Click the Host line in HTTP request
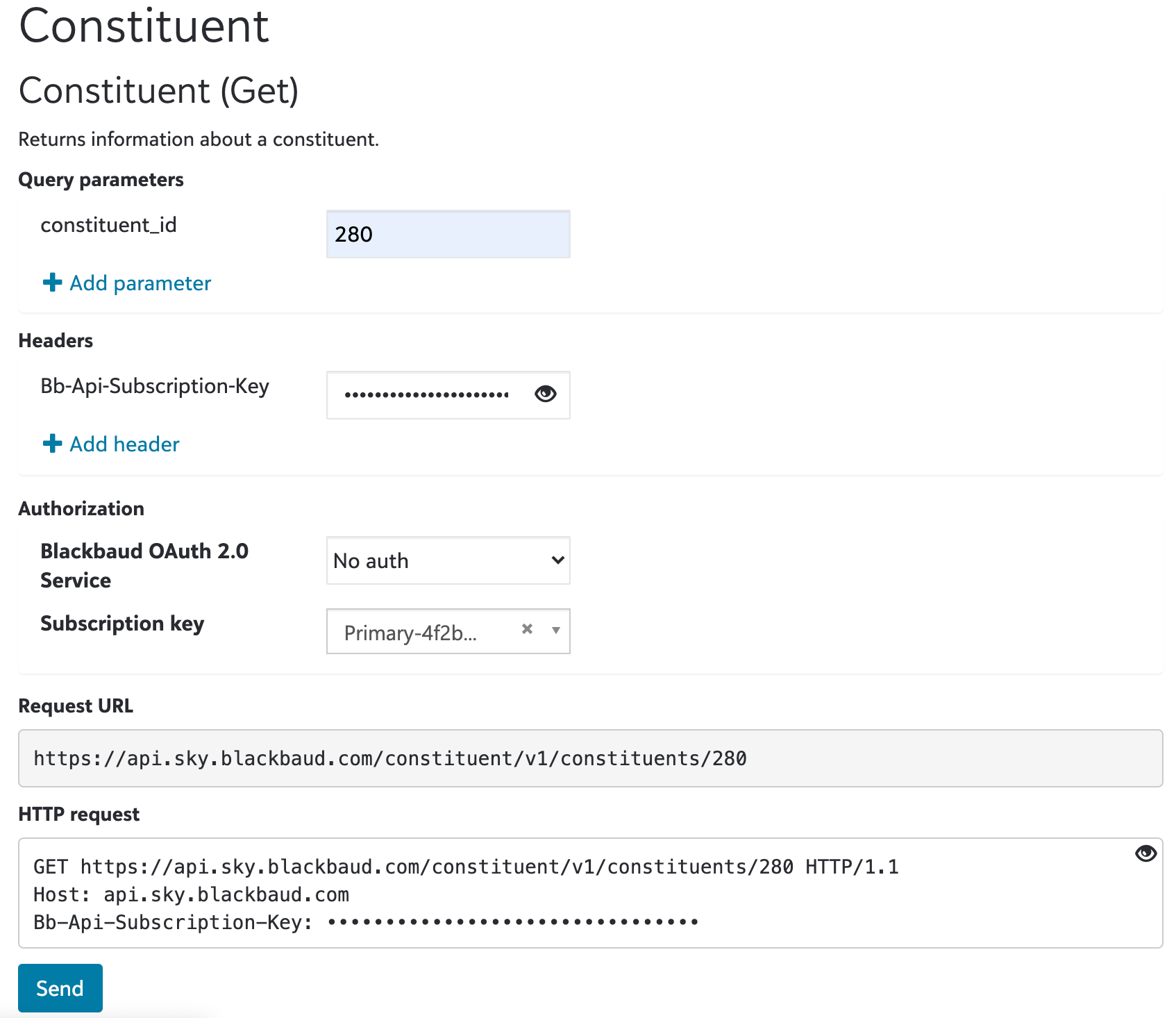This screenshot has width=1176, height=1018. click(x=192, y=894)
